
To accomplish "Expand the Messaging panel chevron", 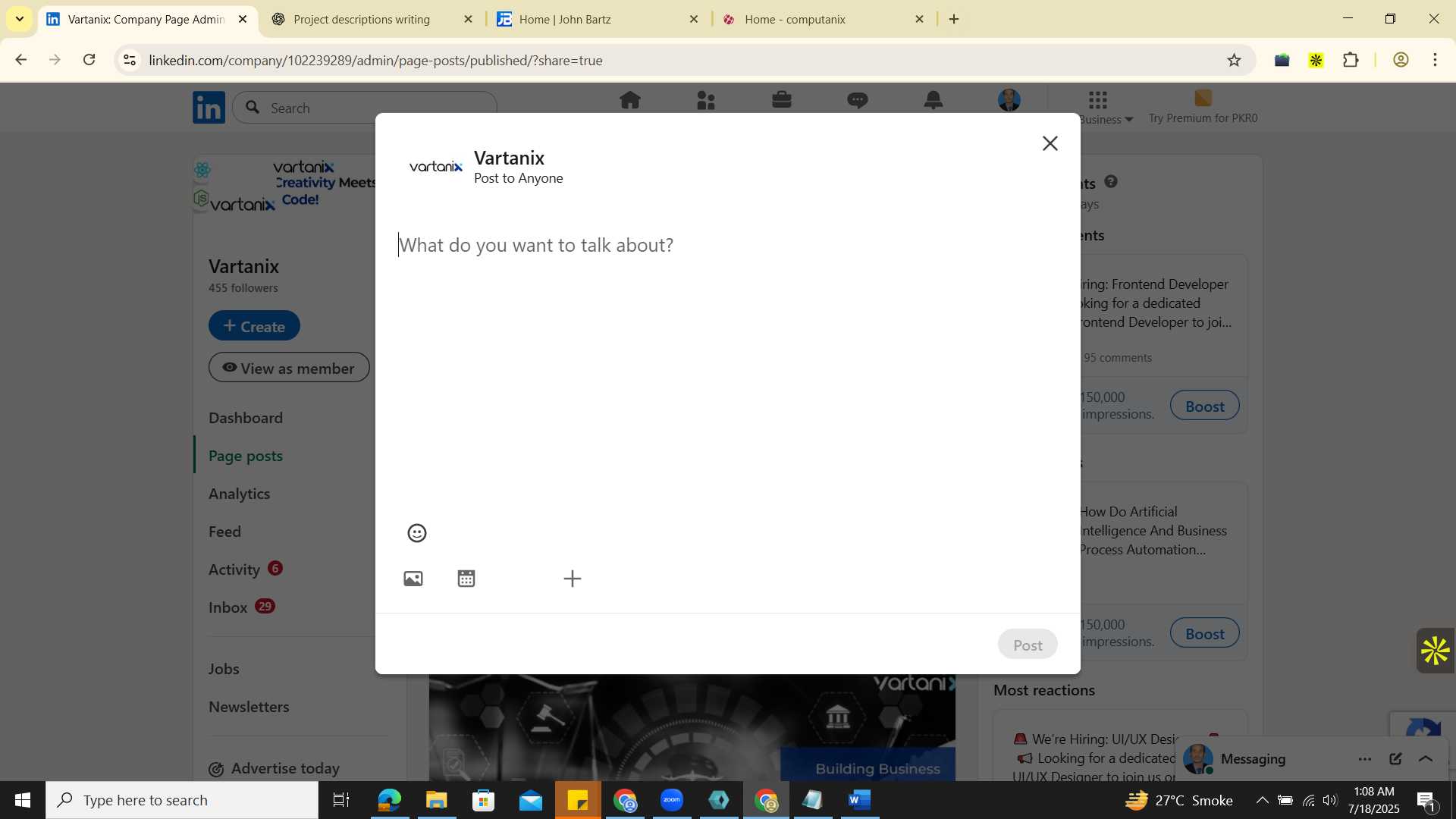I will tap(1426, 759).
